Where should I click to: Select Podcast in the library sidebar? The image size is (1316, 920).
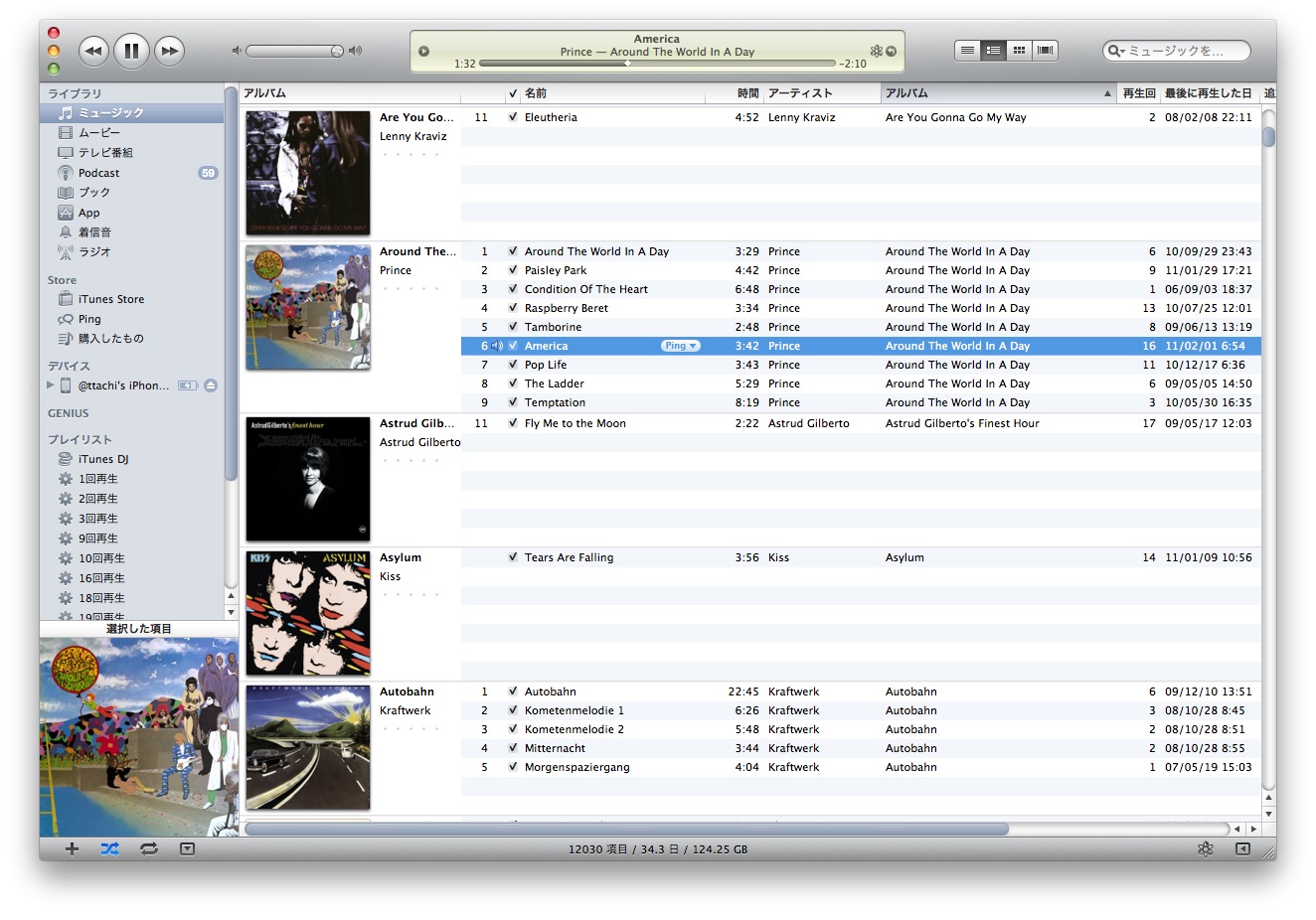(x=98, y=173)
